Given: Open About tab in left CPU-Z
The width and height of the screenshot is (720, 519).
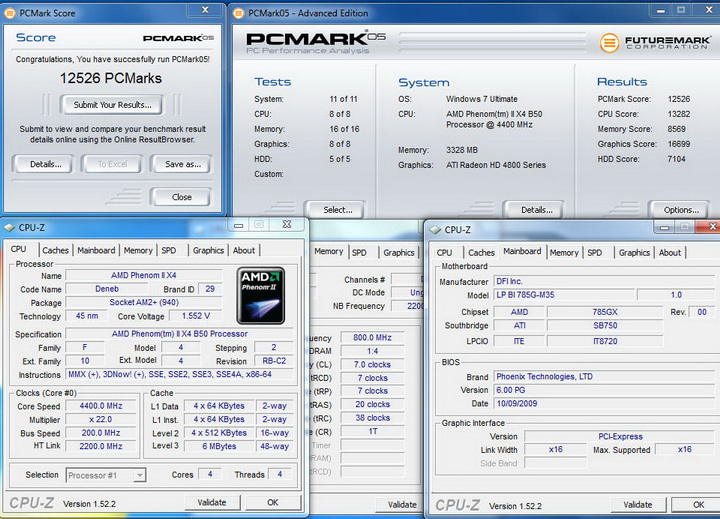Looking at the screenshot, I should click(244, 250).
